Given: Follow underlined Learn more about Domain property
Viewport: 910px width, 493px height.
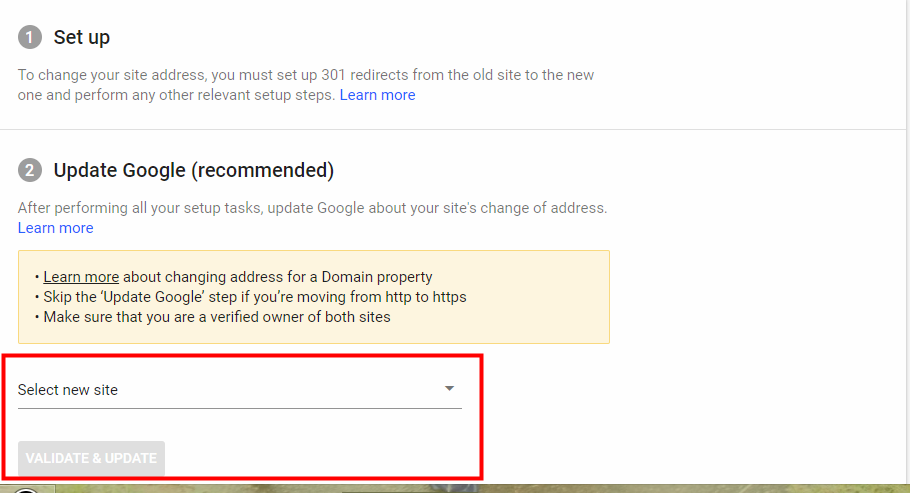Looking at the screenshot, I should point(81,277).
